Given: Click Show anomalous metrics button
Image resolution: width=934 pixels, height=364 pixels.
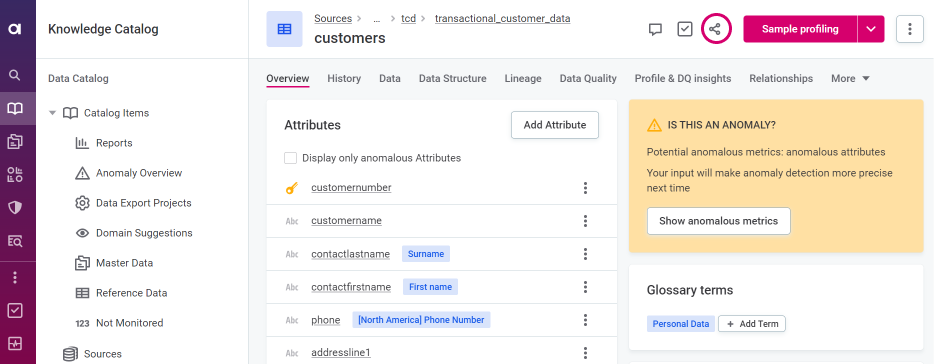Looking at the screenshot, I should coord(718,221).
